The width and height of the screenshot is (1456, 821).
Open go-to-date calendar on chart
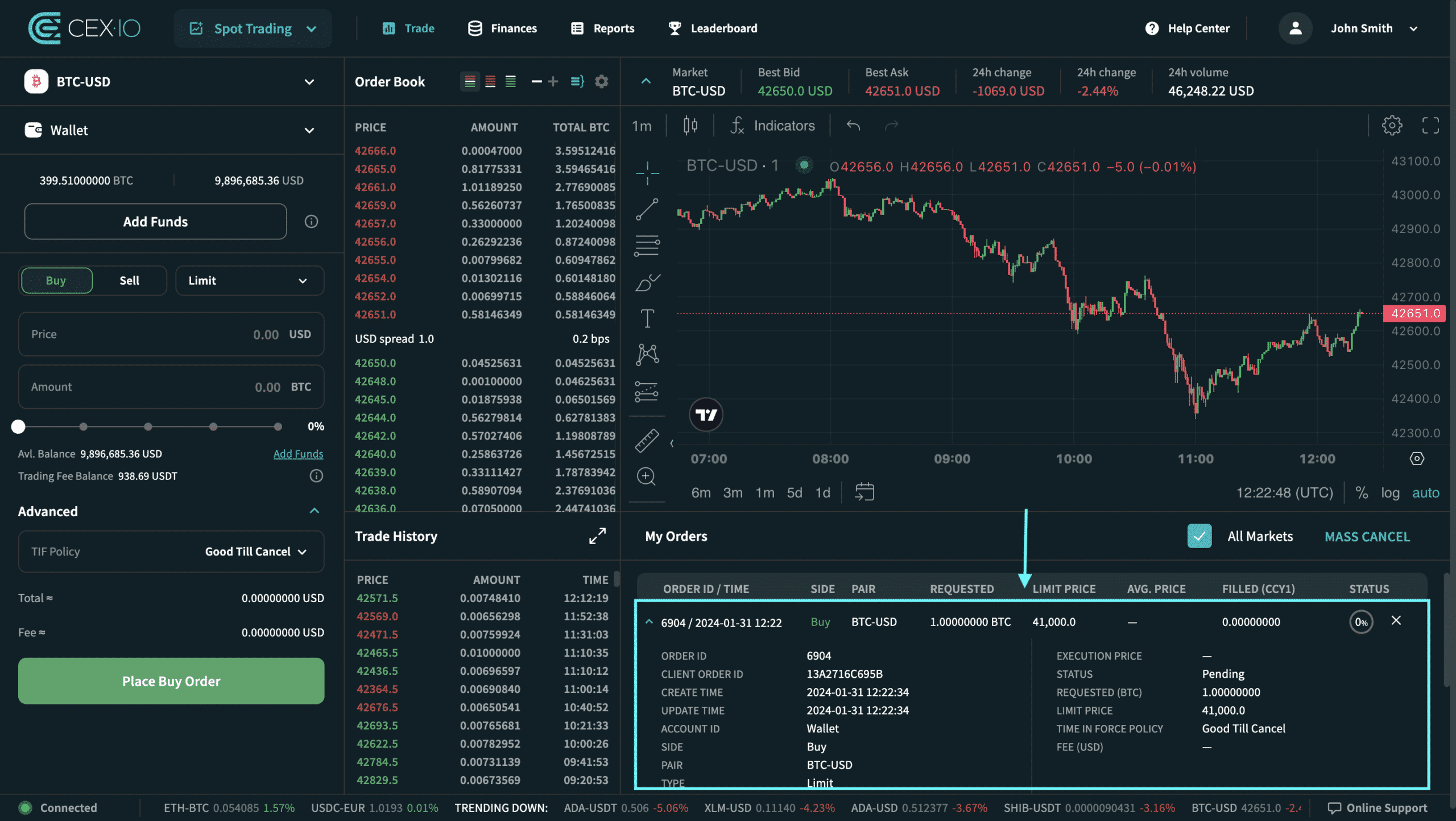coord(864,492)
